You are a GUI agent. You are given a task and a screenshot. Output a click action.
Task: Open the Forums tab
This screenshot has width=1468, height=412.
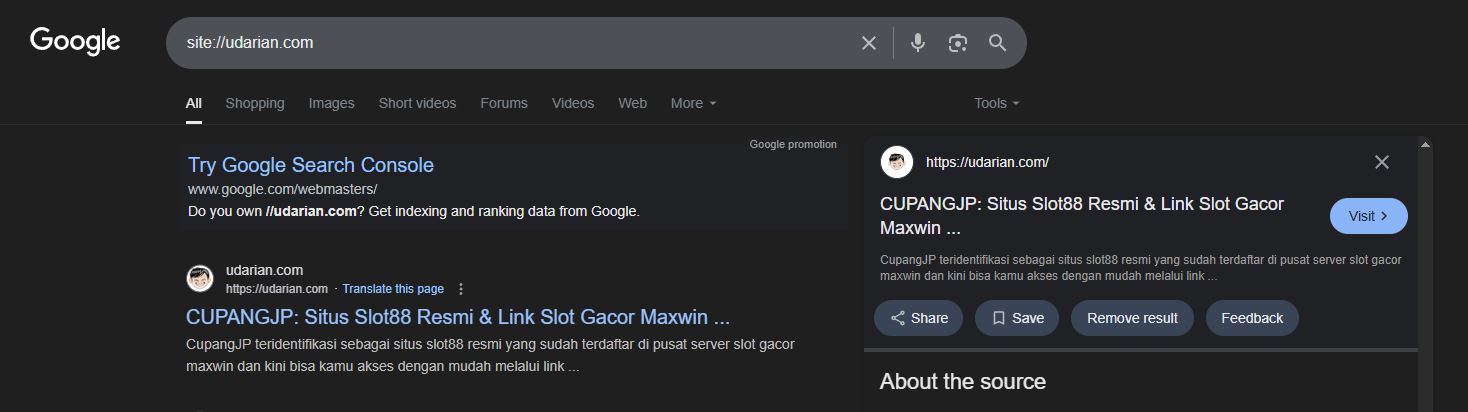[x=504, y=103]
